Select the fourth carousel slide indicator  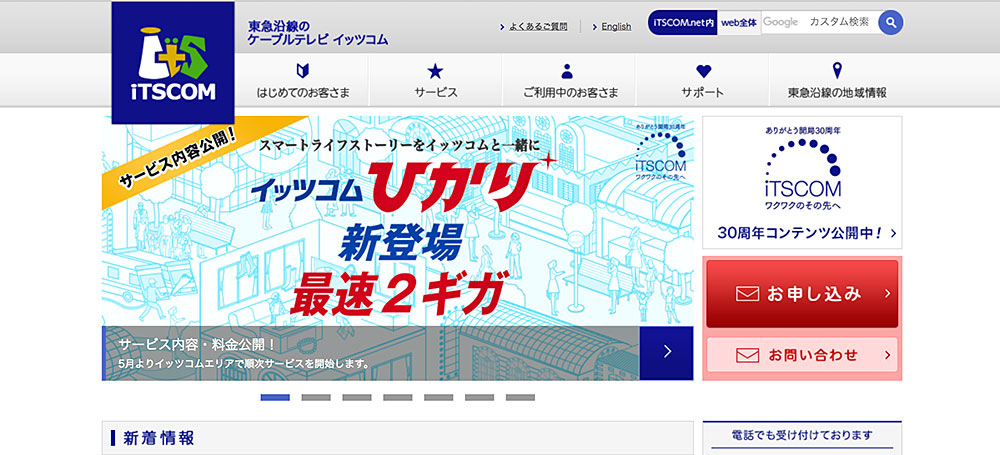pos(397,398)
